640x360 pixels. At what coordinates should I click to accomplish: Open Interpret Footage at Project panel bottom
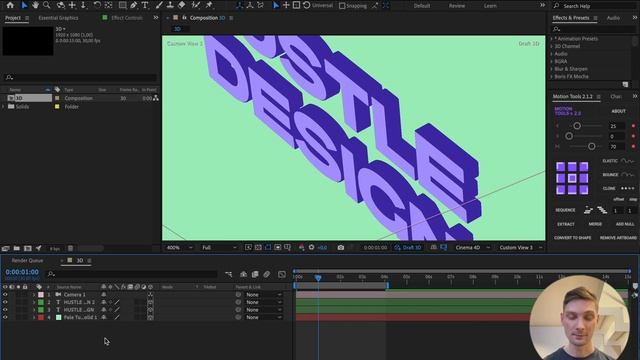6,248
